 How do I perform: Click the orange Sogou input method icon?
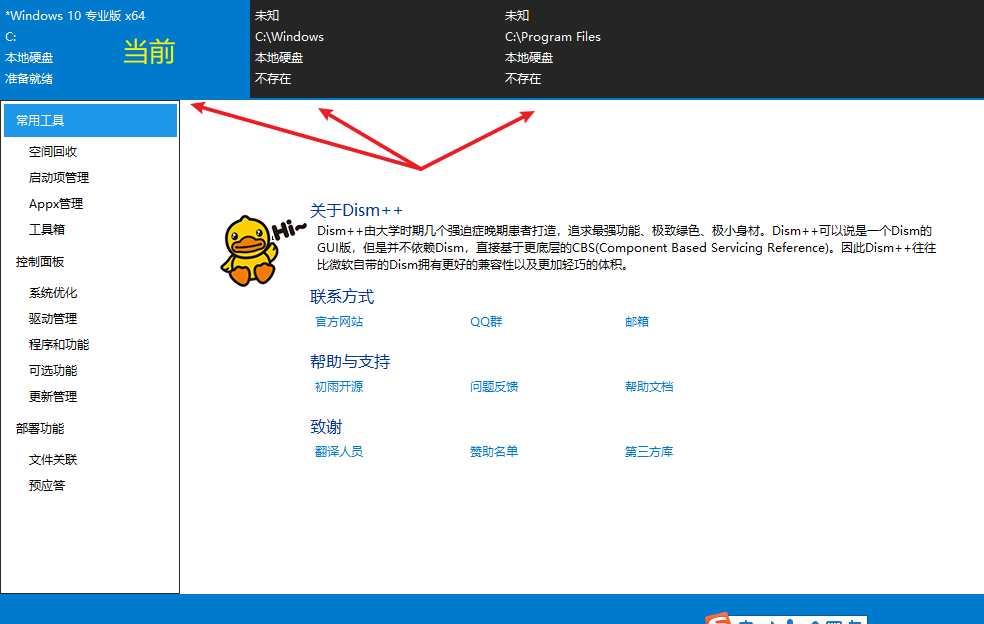(x=719, y=618)
